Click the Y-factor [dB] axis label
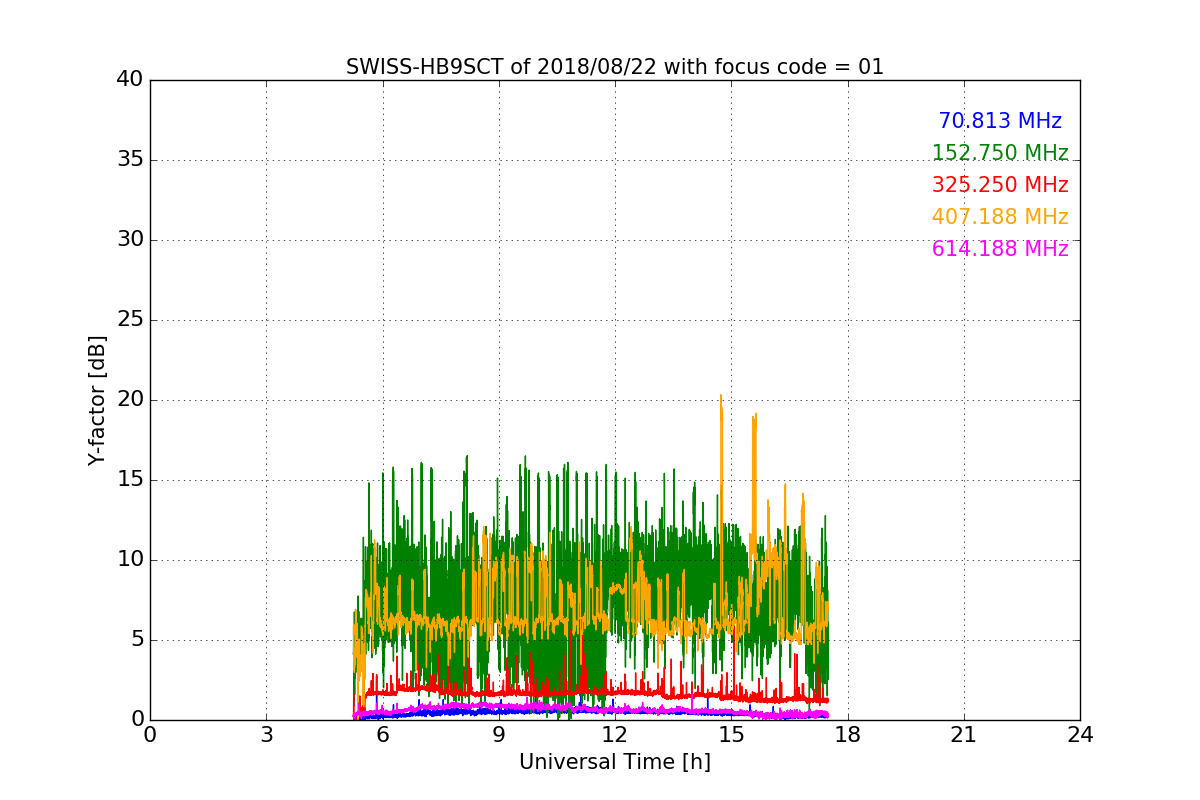 point(97,400)
